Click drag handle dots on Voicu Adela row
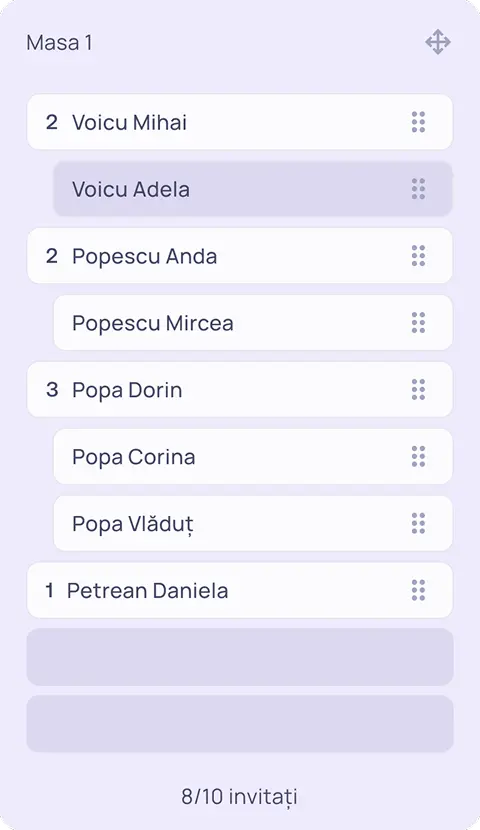Image resolution: width=480 pixels, height=830 pixels. coord(418,189)
